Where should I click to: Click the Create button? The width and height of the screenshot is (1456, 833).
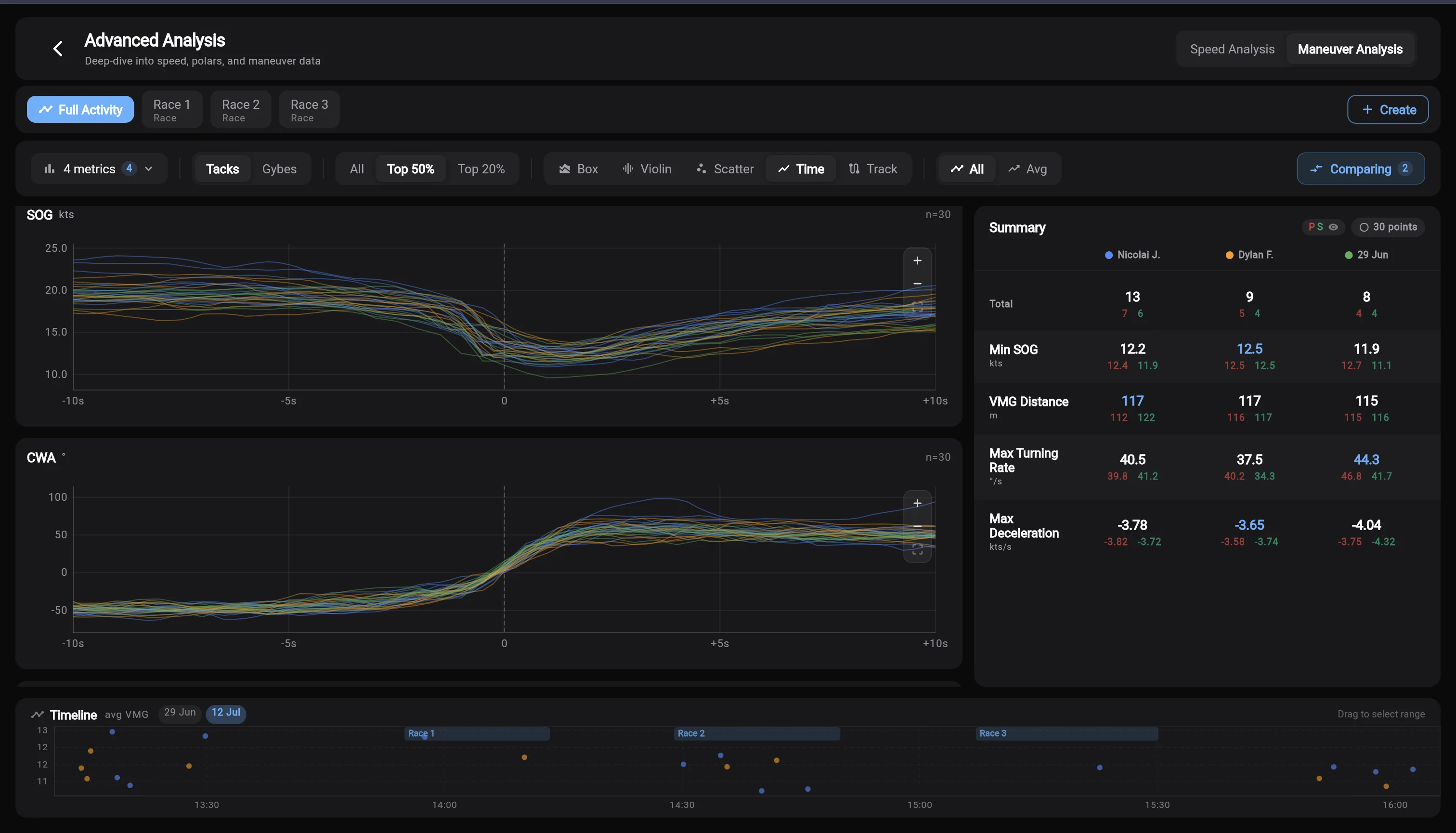(x=1387, y=109)
